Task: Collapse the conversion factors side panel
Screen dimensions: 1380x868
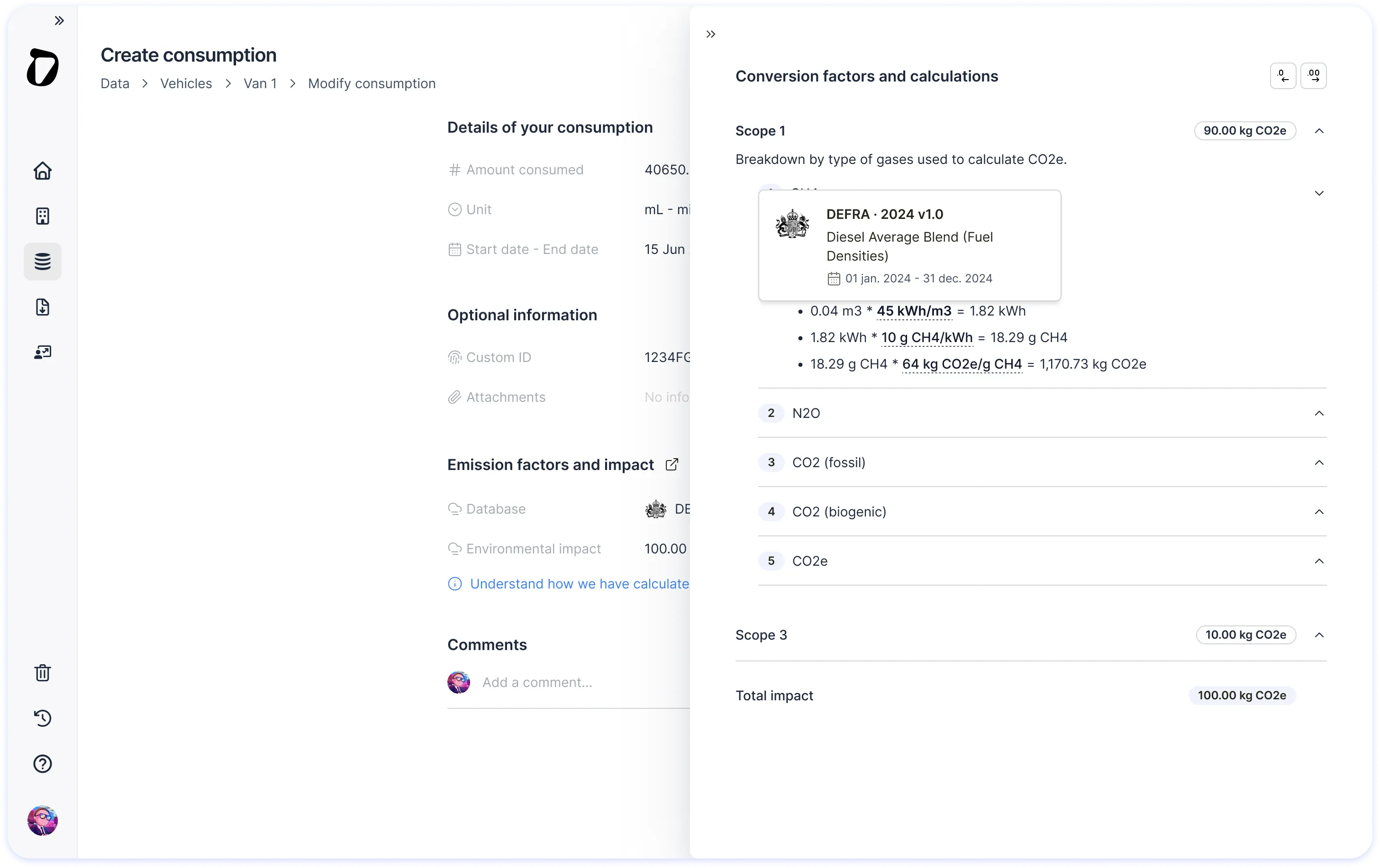Action: pyautogui.click(x=711, y=35)
